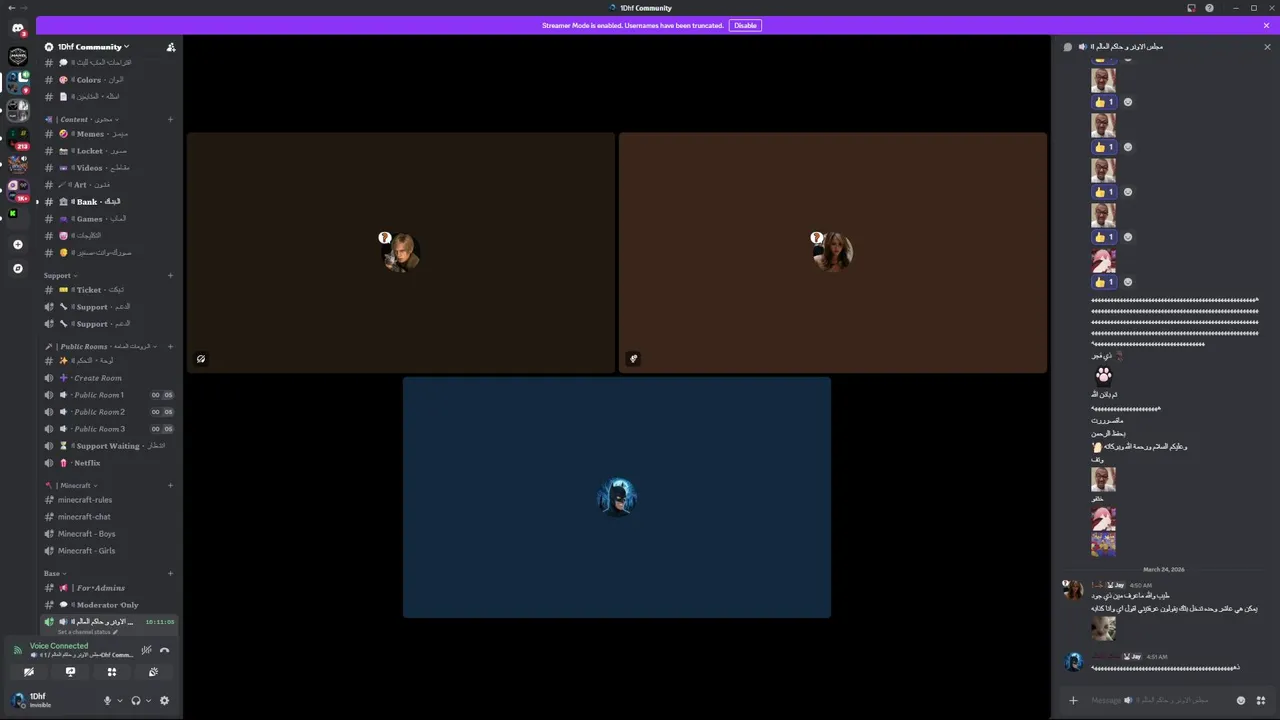The height and width of the screenshot is (720, 1280).
Task: Open Discover servers compass icon
Action: [17, 268]
